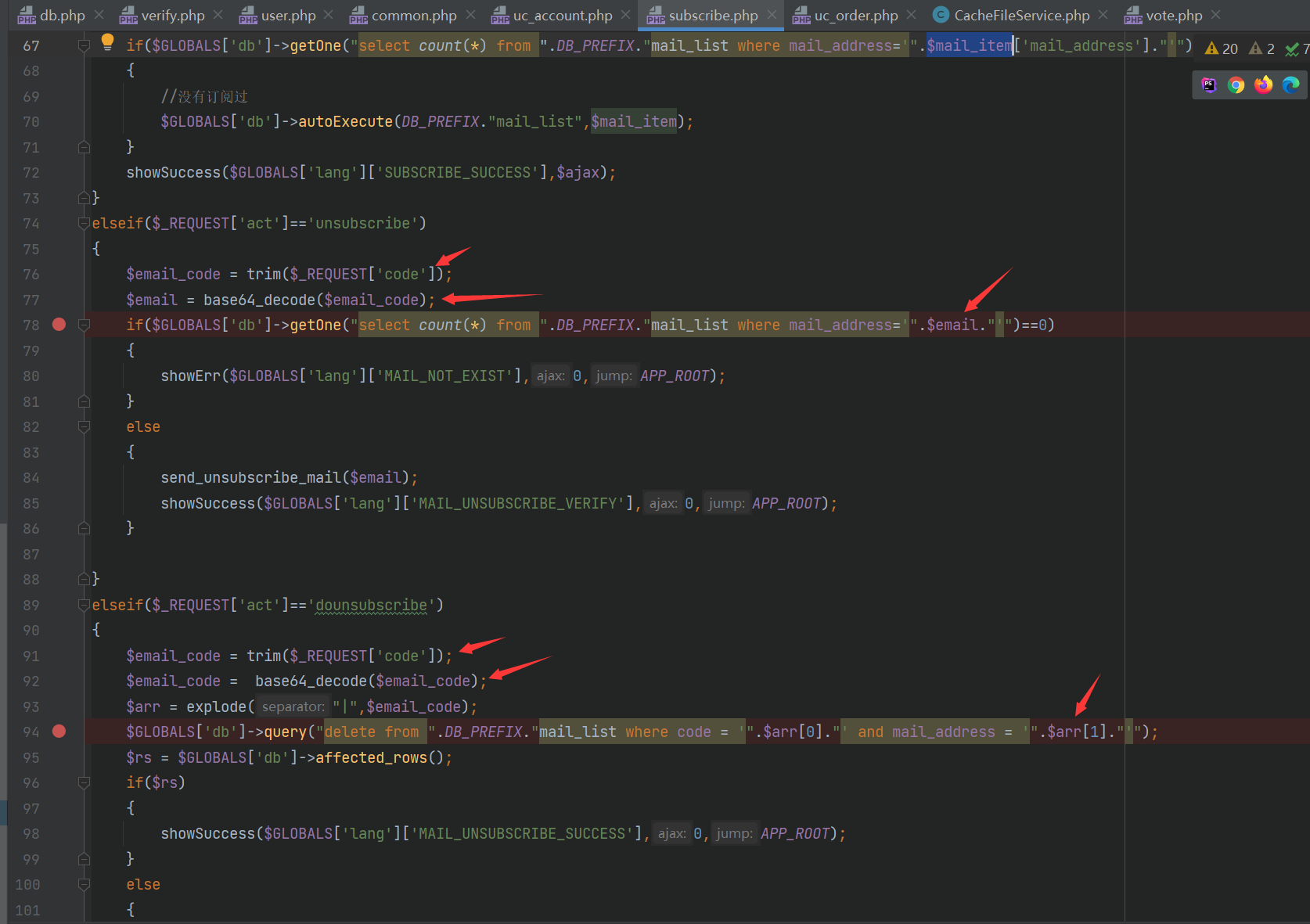
Task: Switch to the vote.php tab
Action: (x=1173, y=16)
